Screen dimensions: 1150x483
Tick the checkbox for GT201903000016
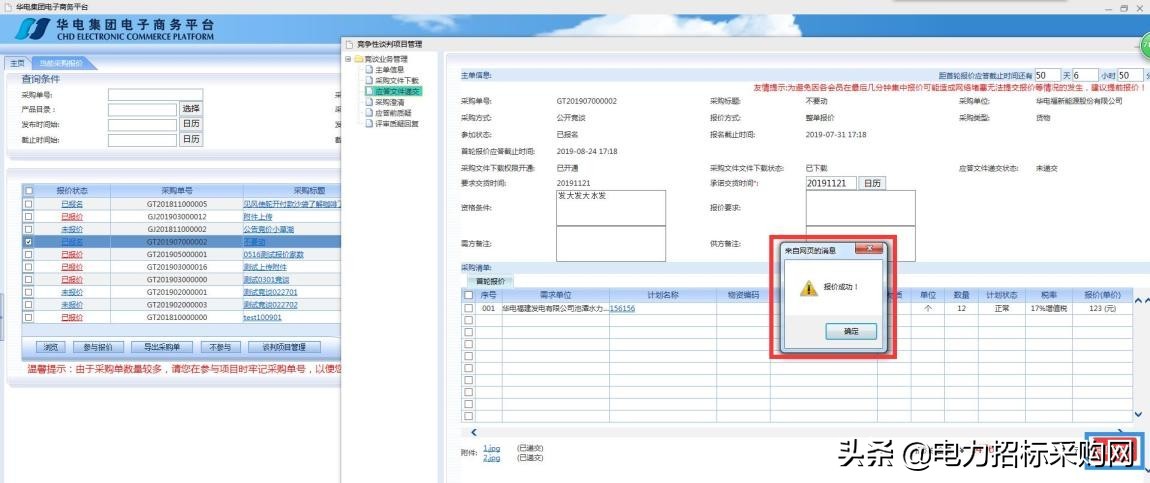29,267
